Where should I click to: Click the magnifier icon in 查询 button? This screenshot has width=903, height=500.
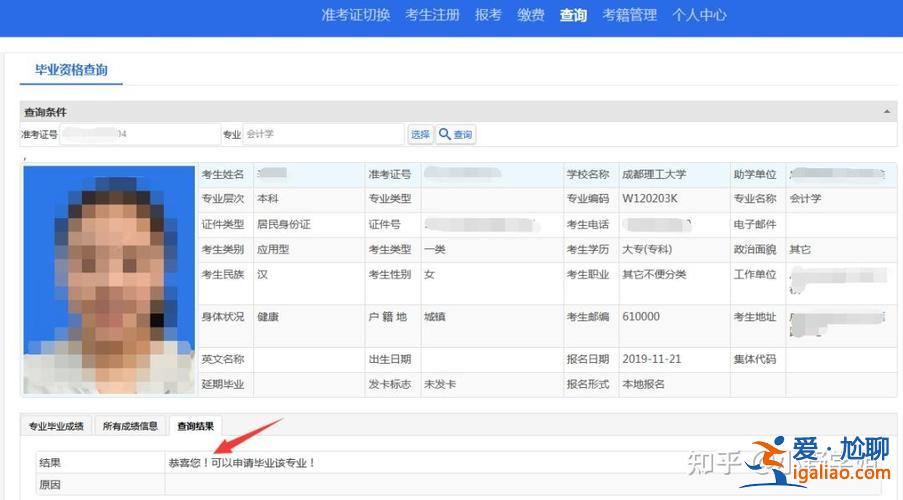445,134
